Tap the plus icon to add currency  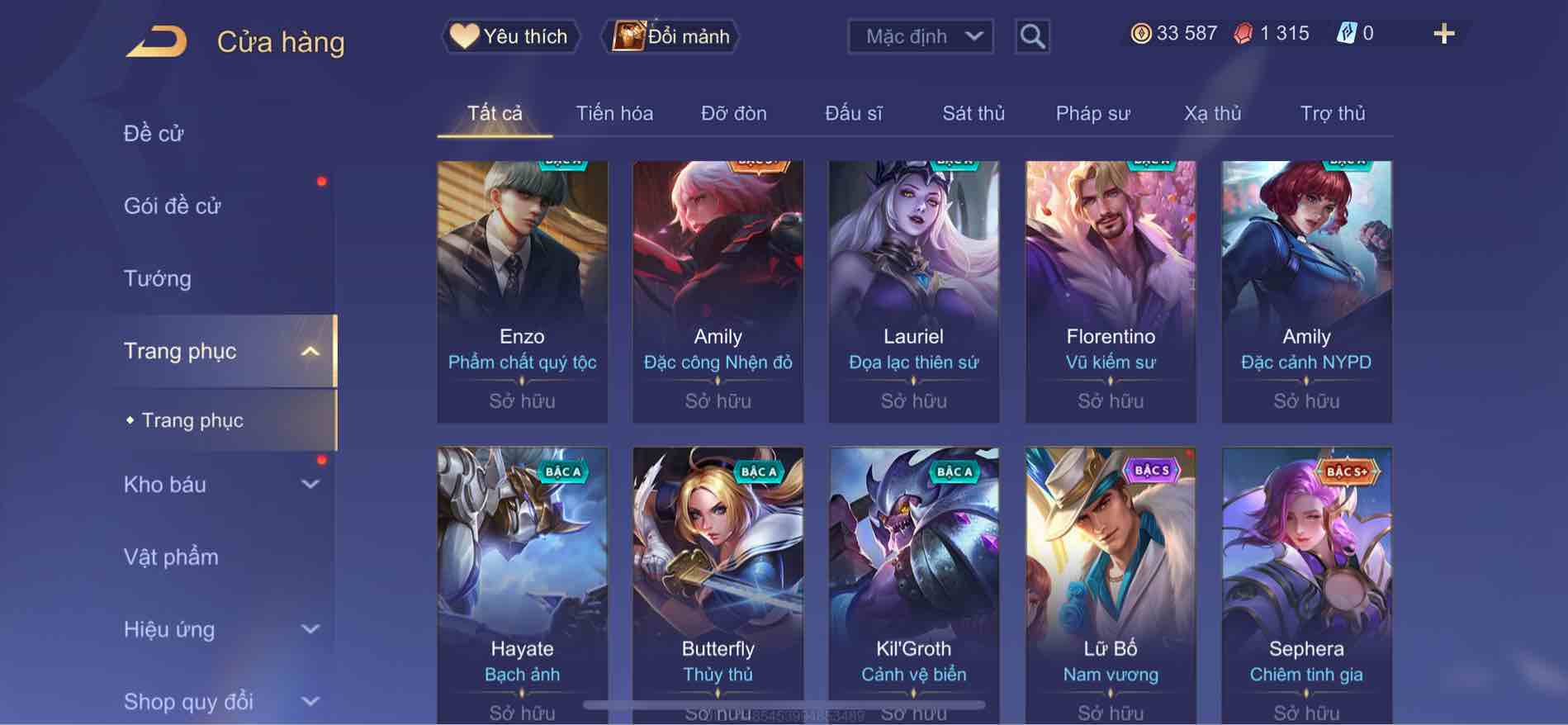1444,34
